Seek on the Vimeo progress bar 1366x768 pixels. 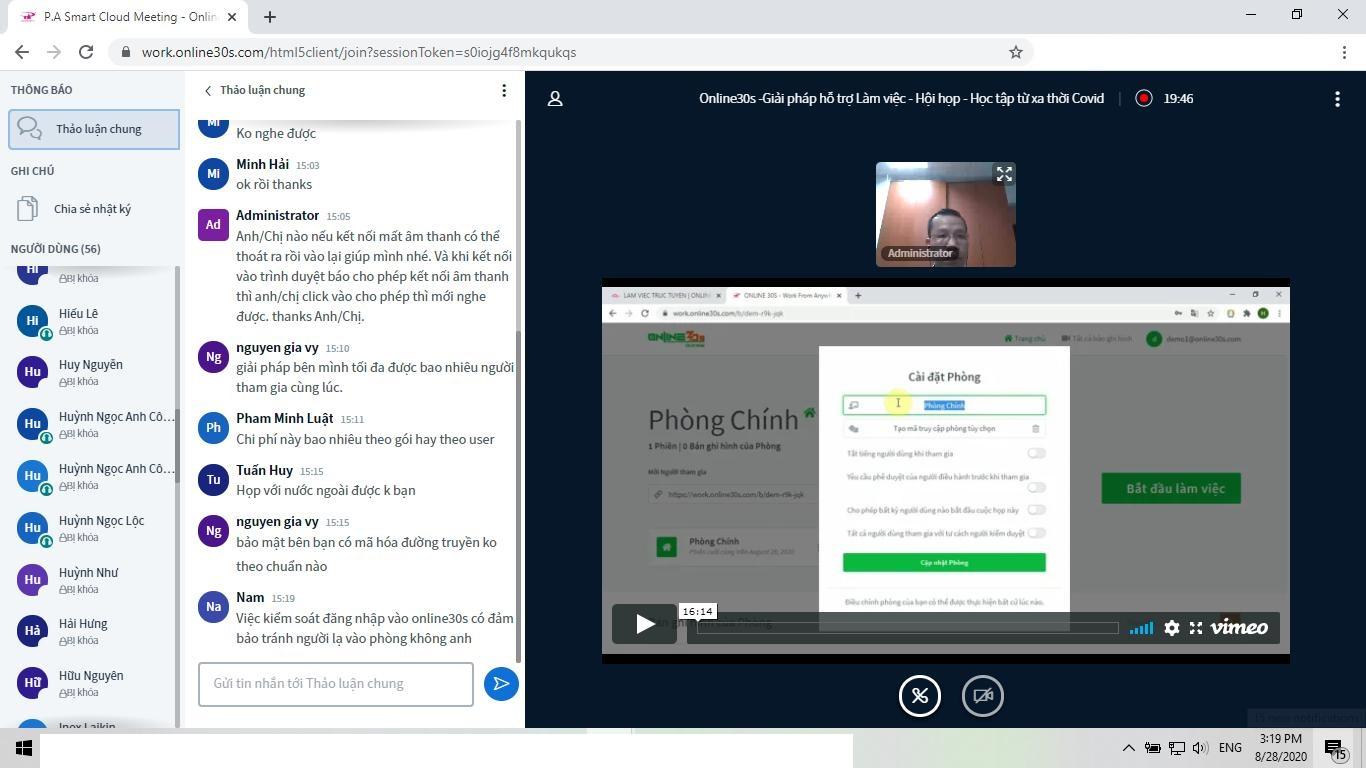907,628
